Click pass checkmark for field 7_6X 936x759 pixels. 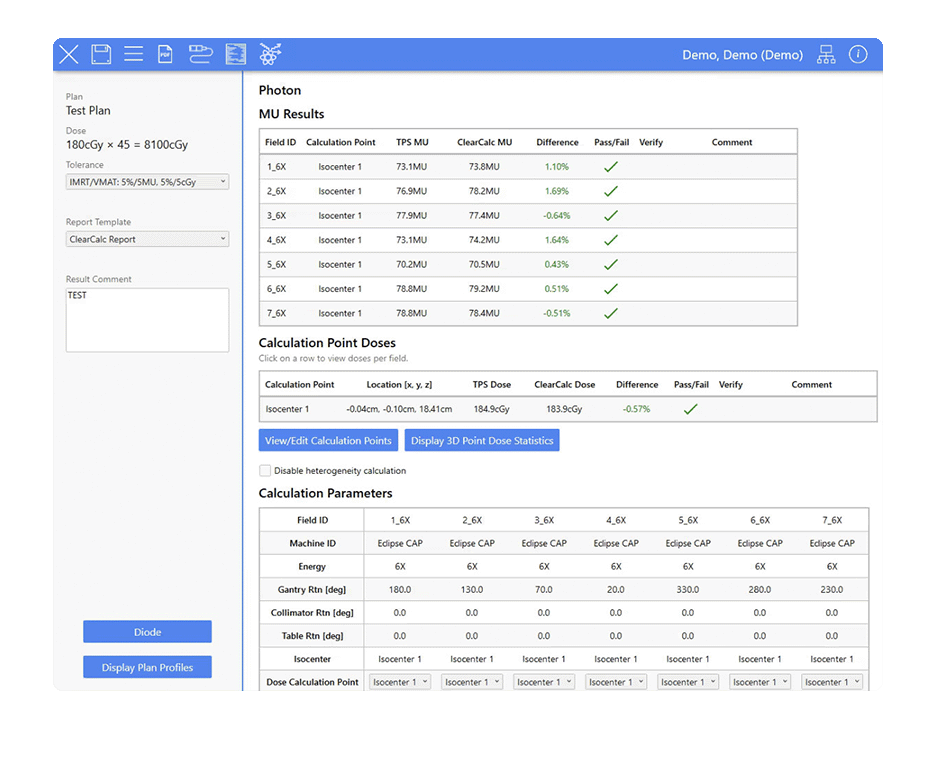(611, 314)
